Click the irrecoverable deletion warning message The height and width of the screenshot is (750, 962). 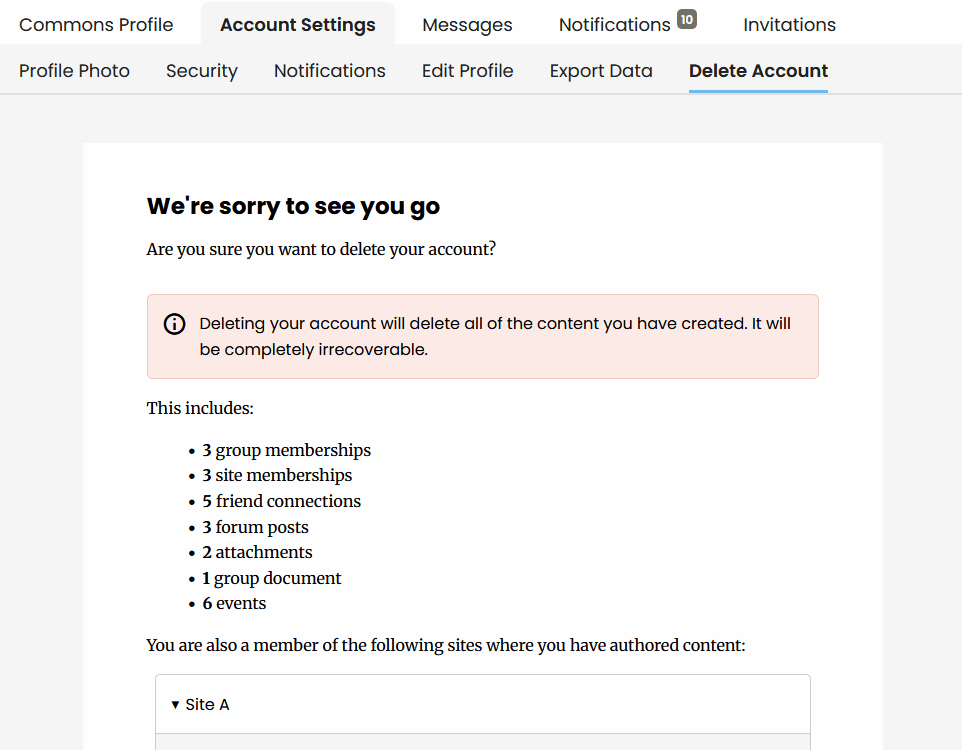click(x=495, y=337)
